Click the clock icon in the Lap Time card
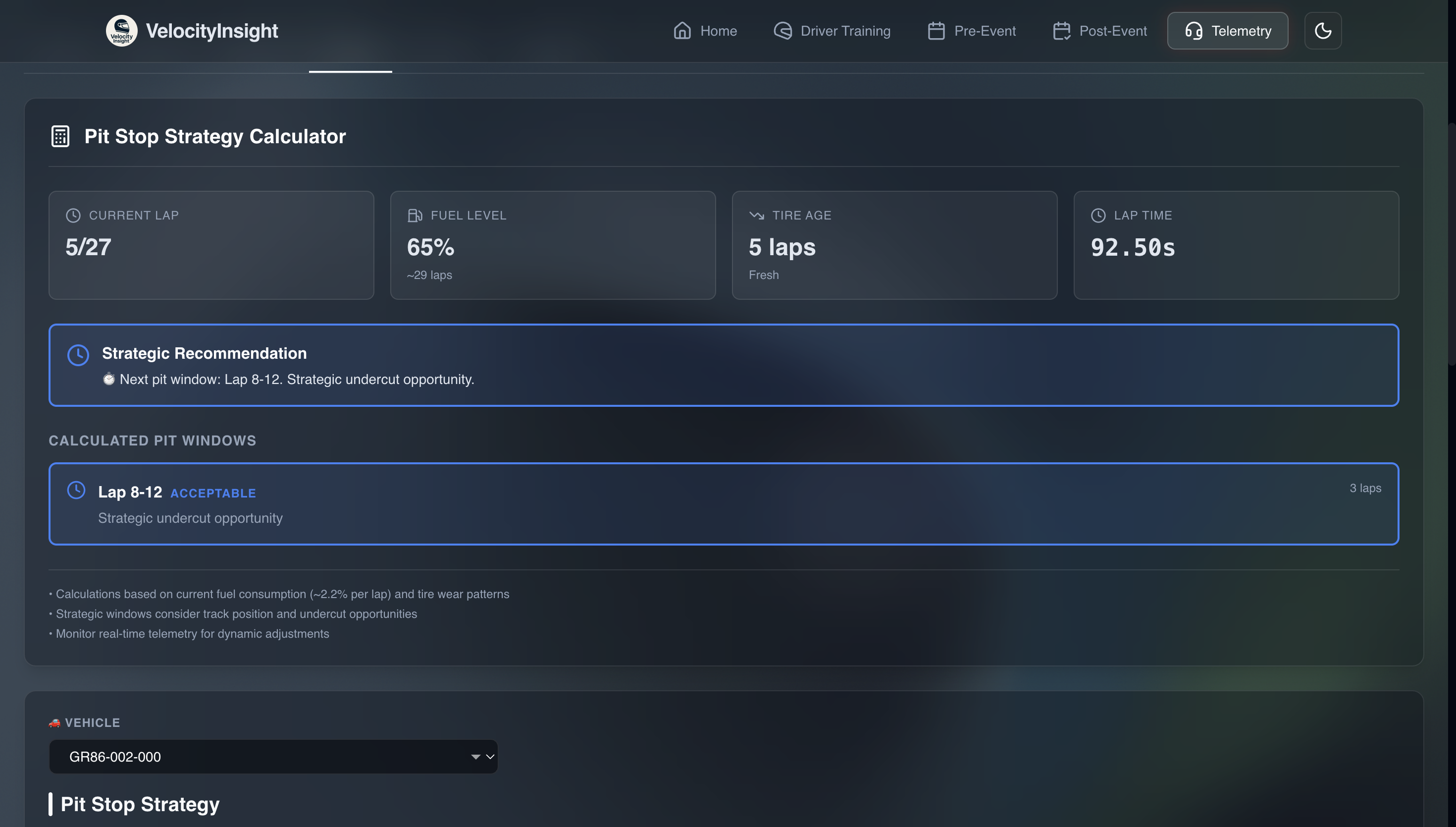 coord(1098,215)
